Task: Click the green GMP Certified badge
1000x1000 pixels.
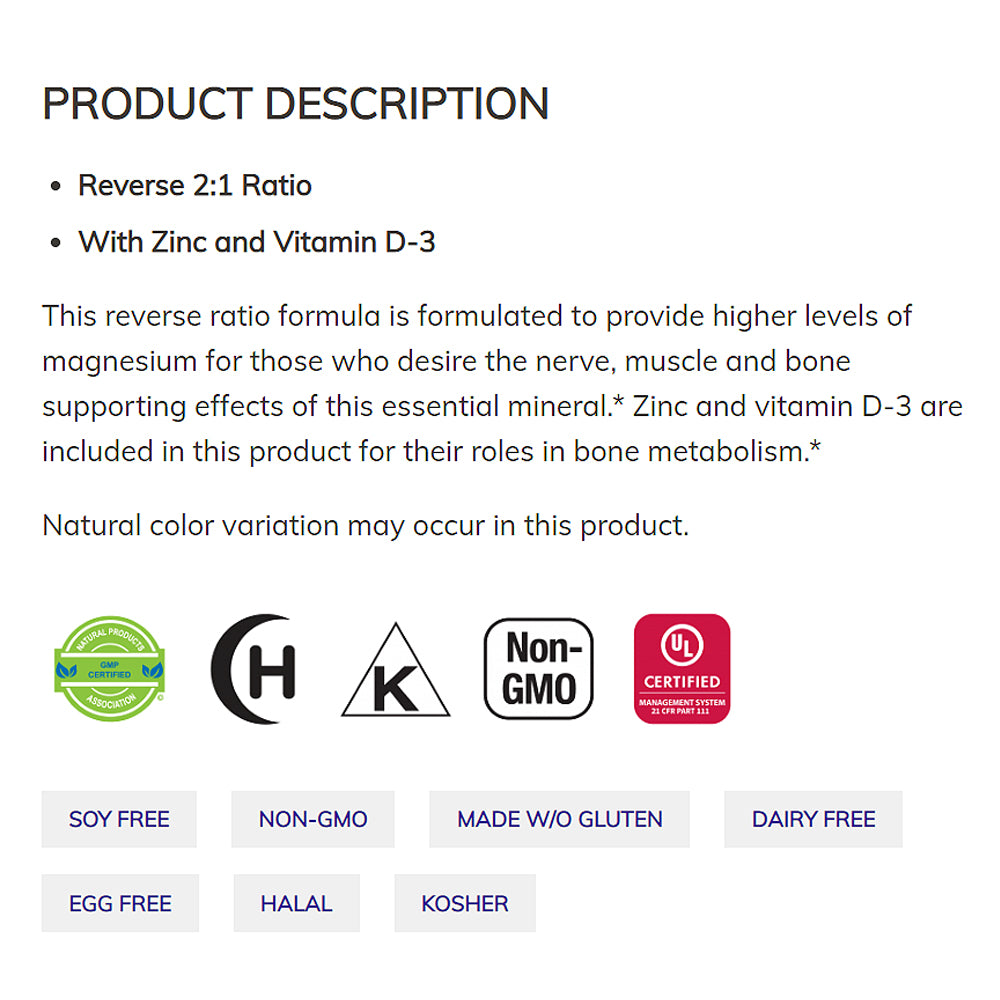Action: click(108, 668)
